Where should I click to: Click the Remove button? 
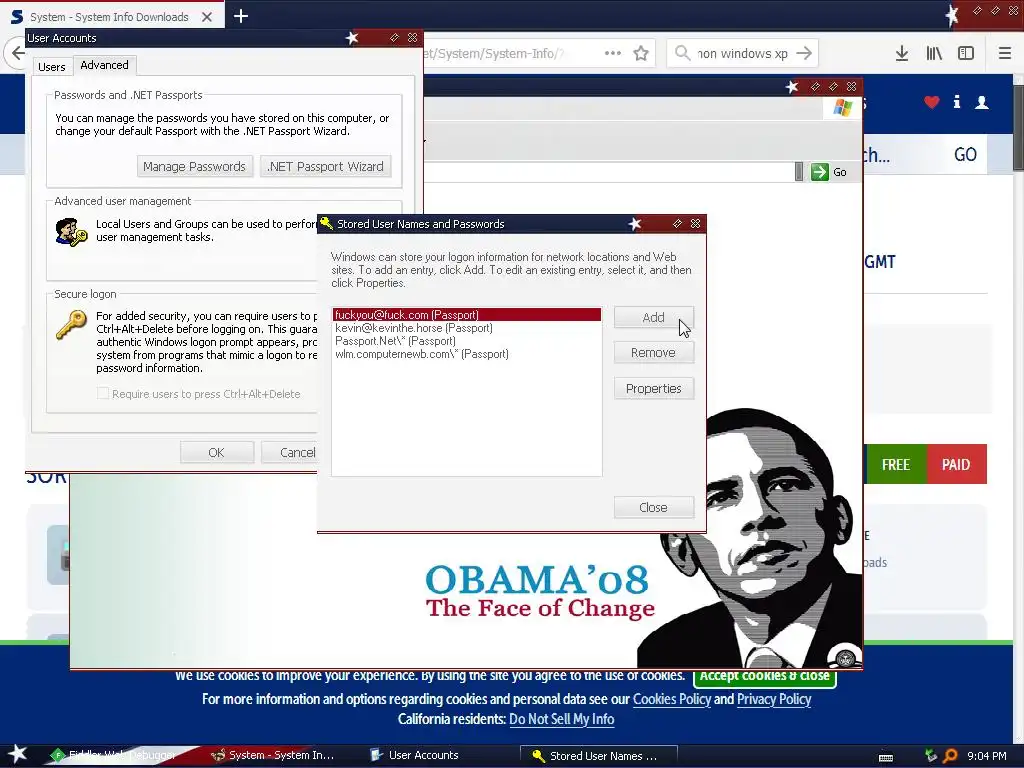pos(653,353)
